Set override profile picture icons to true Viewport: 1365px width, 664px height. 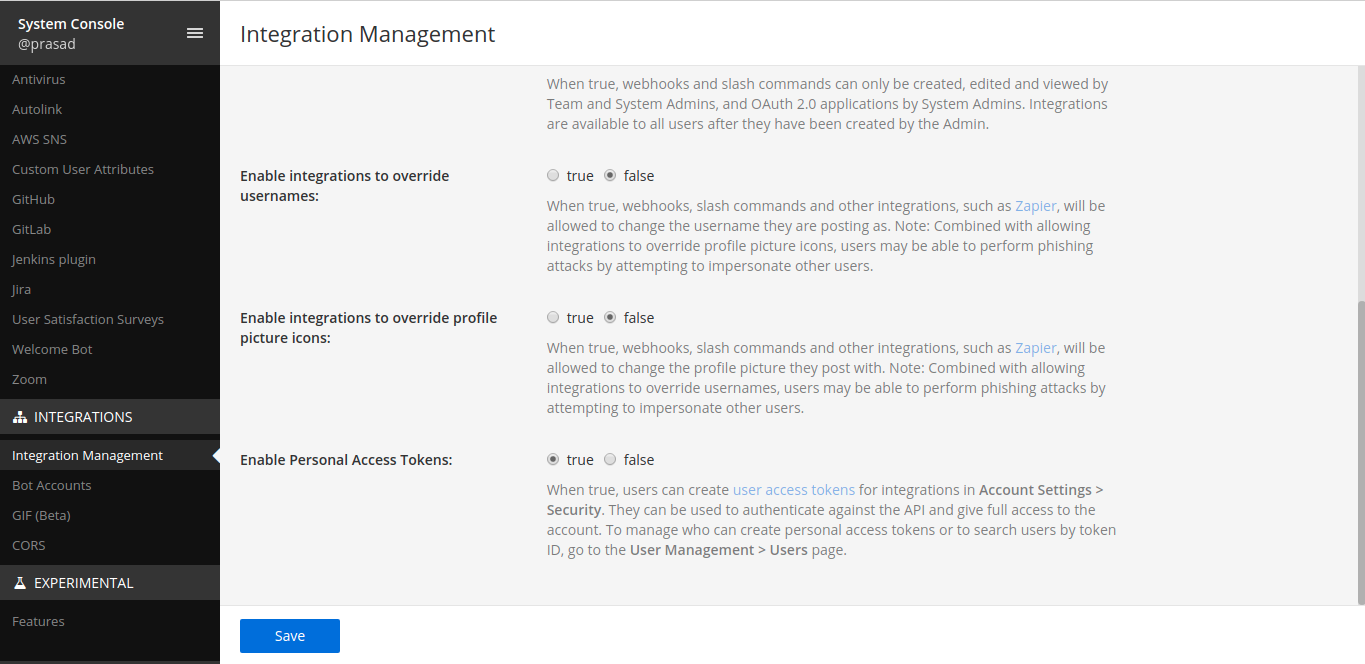(553, 317)
